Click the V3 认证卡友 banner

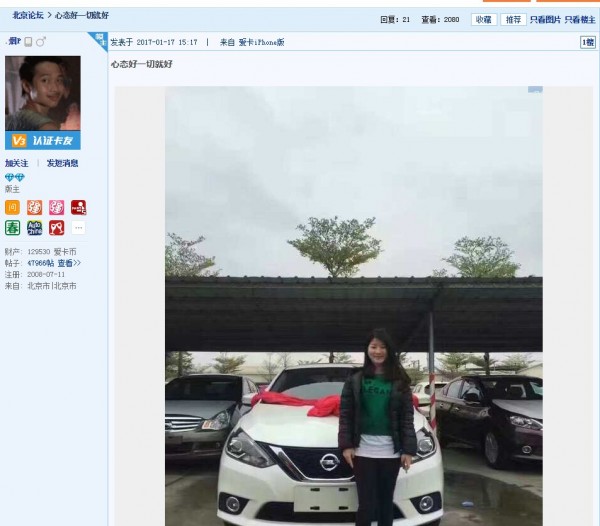[x=43, y=140]
